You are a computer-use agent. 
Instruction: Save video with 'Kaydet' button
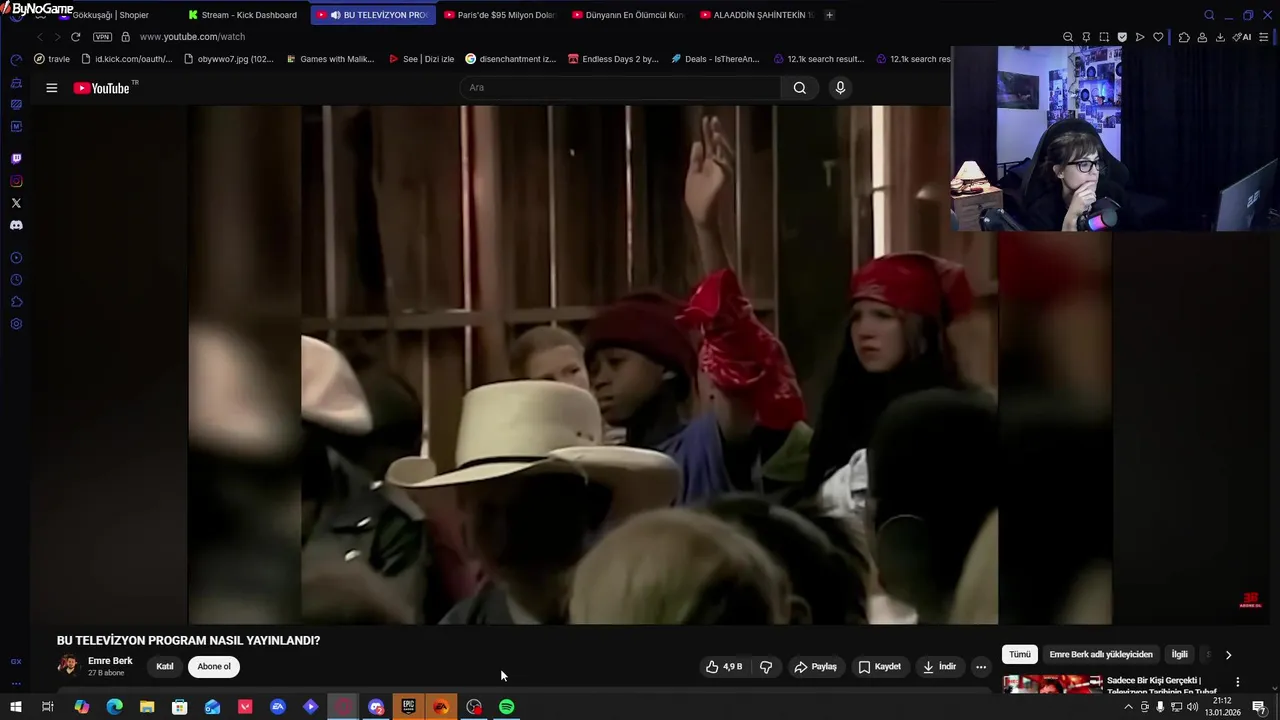879,667
